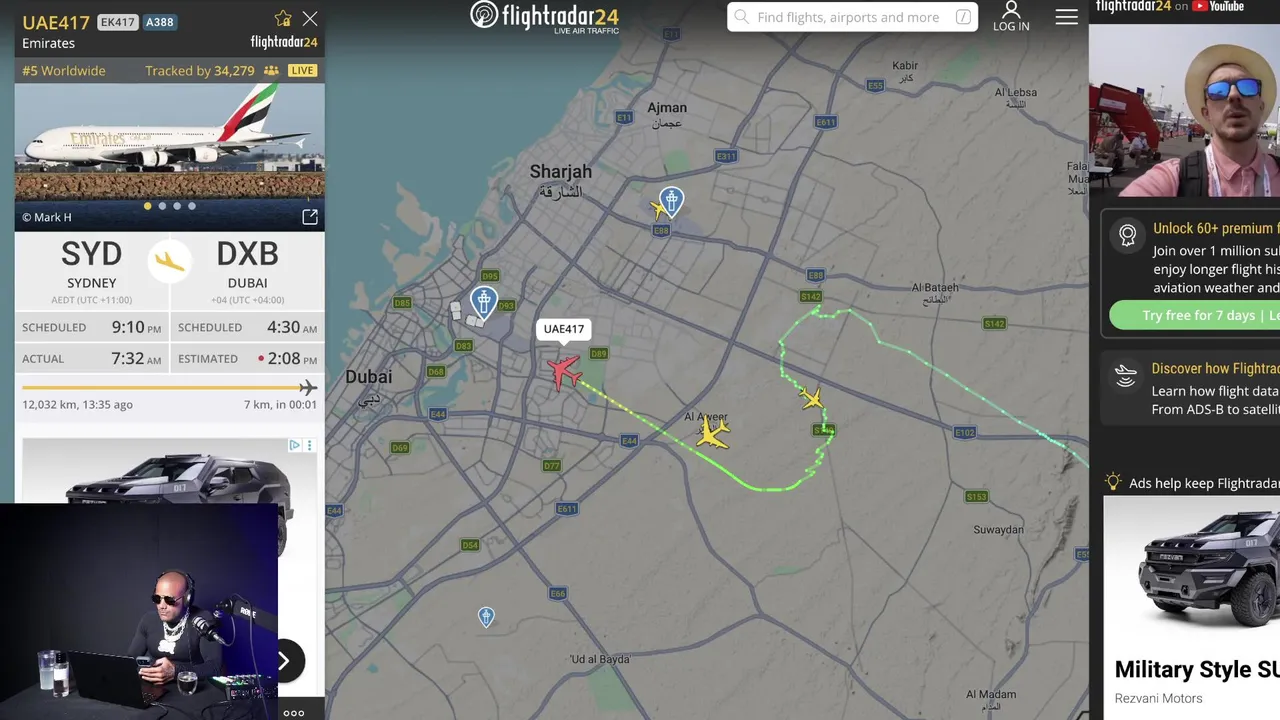
Task: Click Try free for 7 days button
Action: (1195, 315)
